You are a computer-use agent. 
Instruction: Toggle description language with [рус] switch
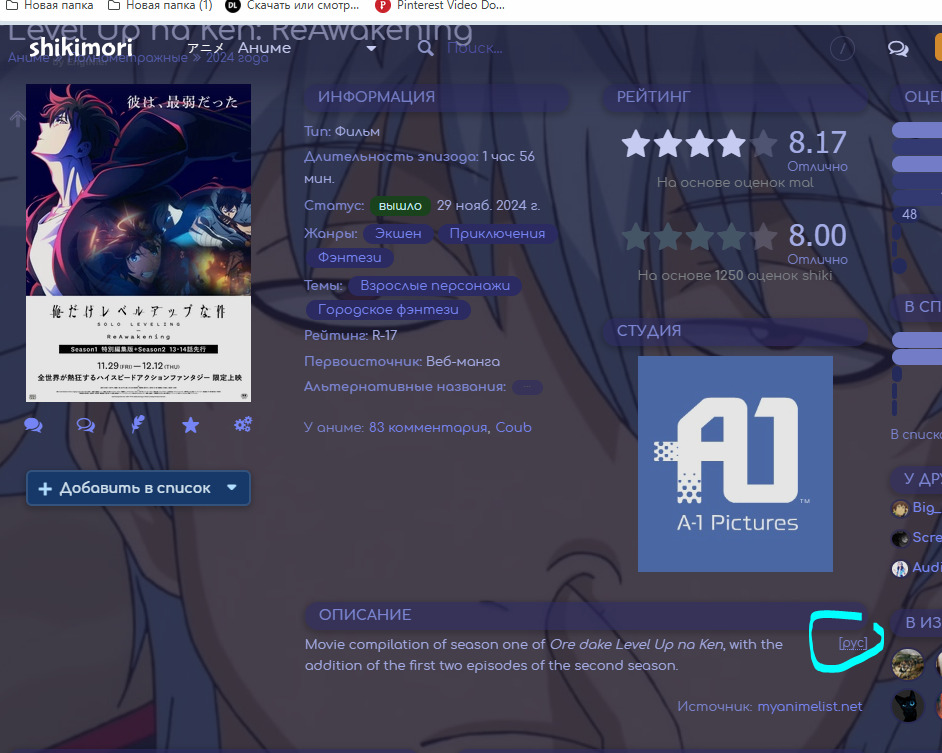point(853,643)
